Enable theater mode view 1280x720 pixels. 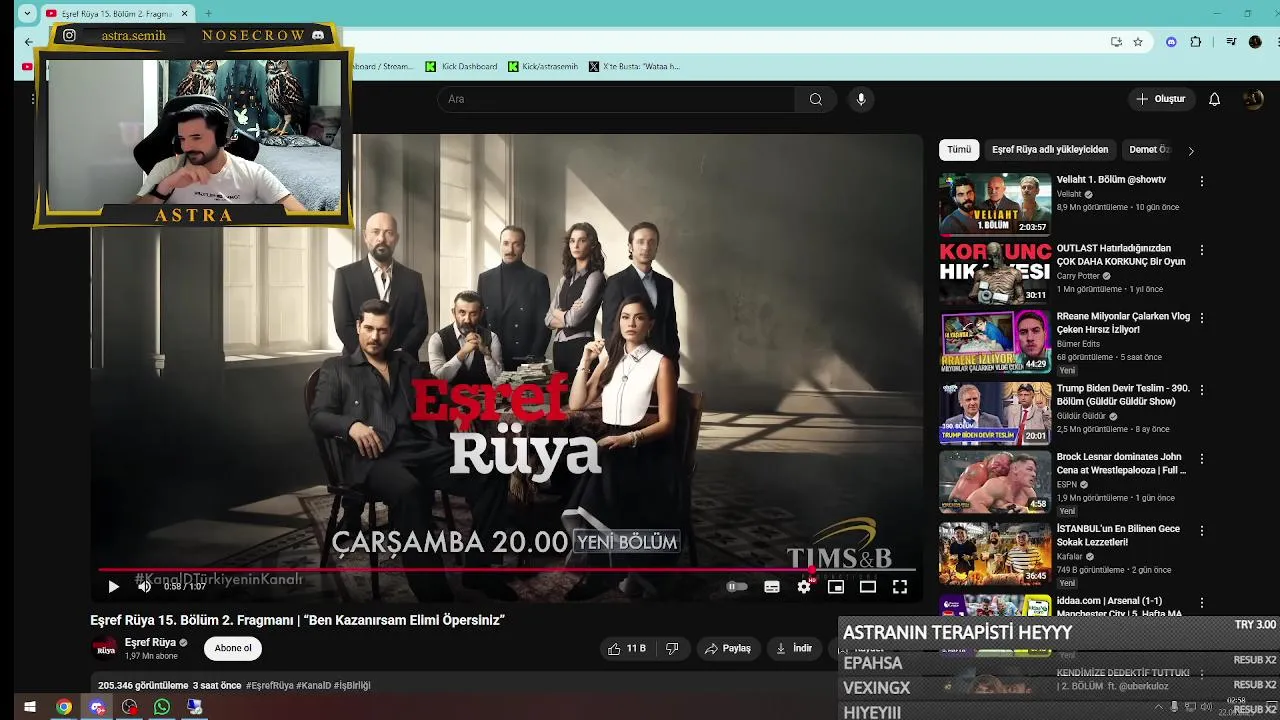pyautogui.click(x=868, y=587)
